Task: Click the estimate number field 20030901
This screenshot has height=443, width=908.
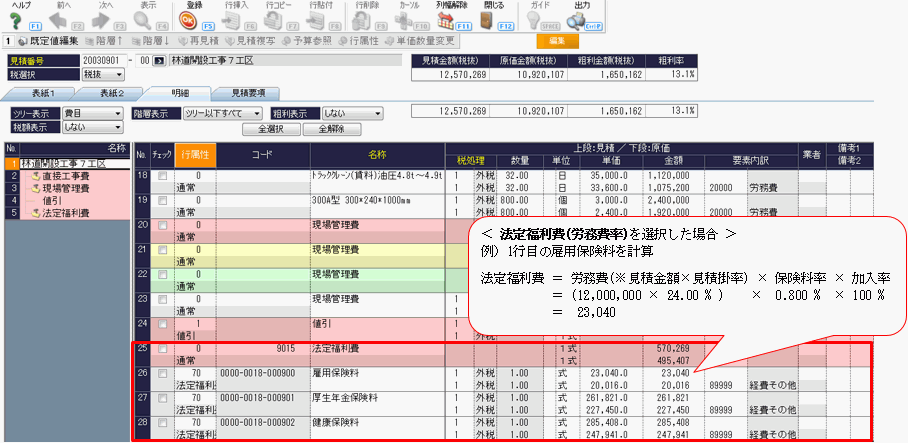Action: click(x=102, y=60)
